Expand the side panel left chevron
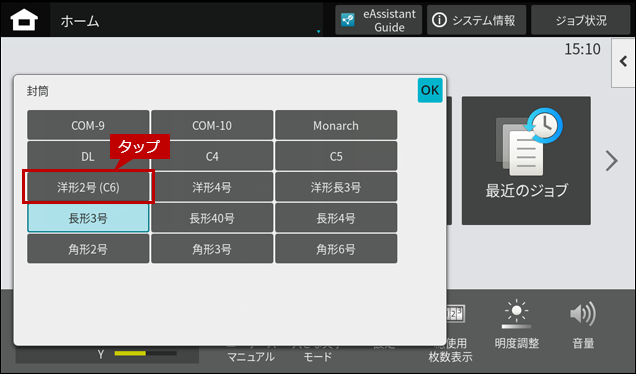 623,62
